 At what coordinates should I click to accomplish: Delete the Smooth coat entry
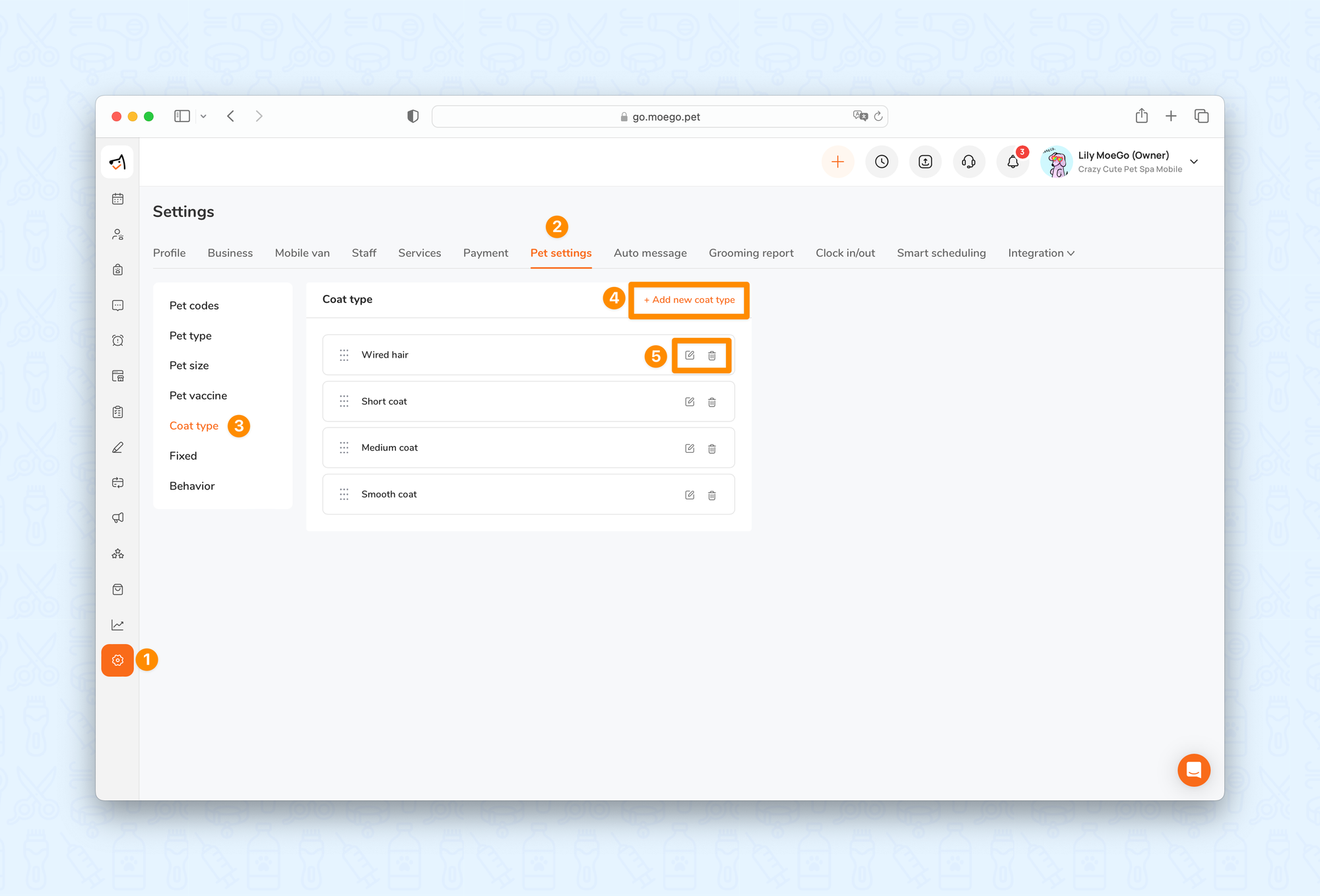click(x=712, y=495)
